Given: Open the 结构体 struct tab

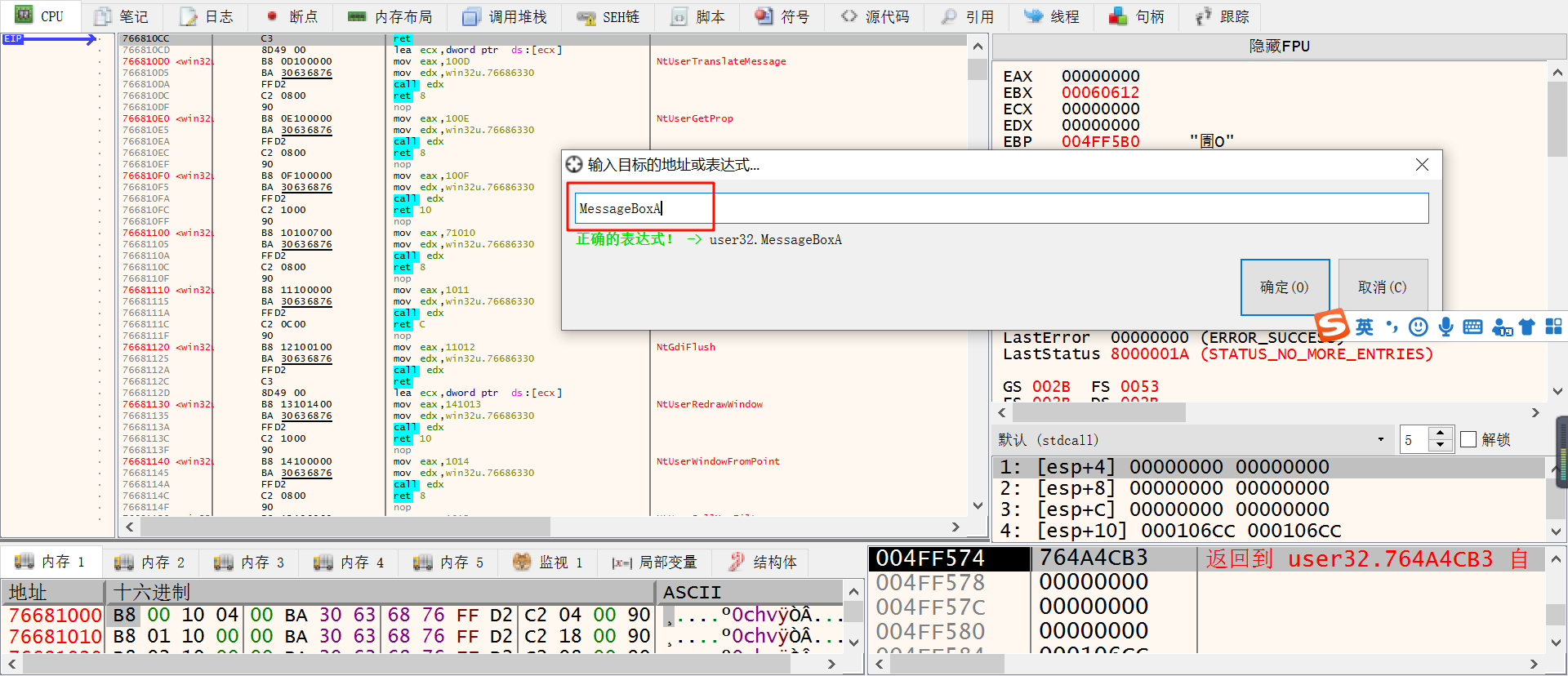Looking at the screenshot, I should (x=763, y=563).
